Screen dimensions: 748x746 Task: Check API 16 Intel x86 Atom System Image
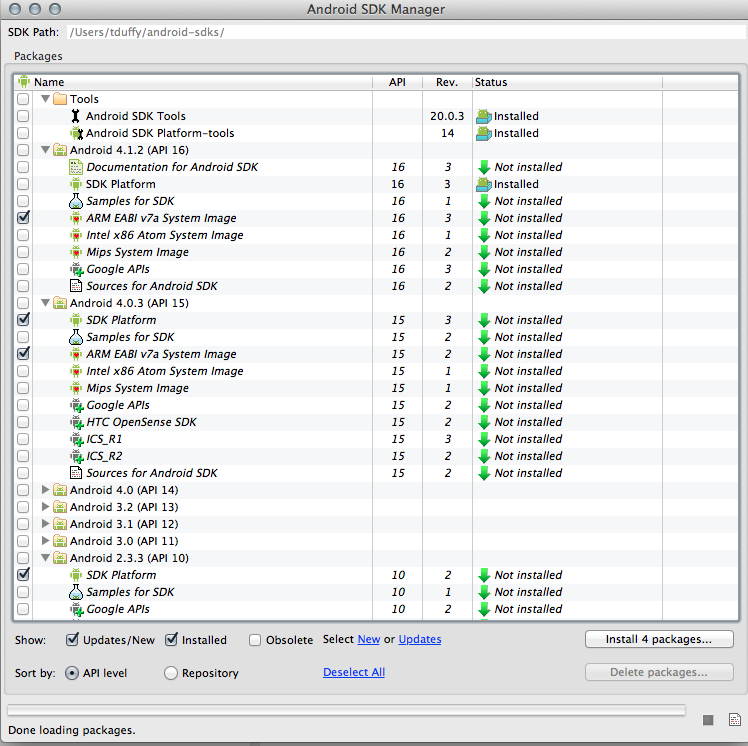(x=23, y=235)
